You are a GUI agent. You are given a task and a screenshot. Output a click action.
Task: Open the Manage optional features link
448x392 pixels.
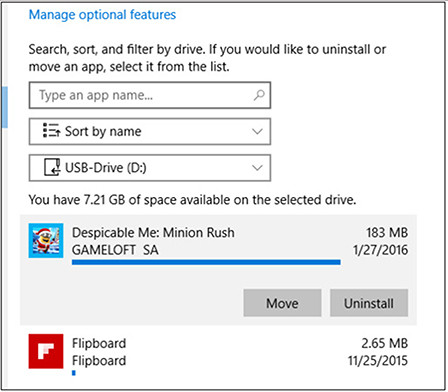click(102, 15)
